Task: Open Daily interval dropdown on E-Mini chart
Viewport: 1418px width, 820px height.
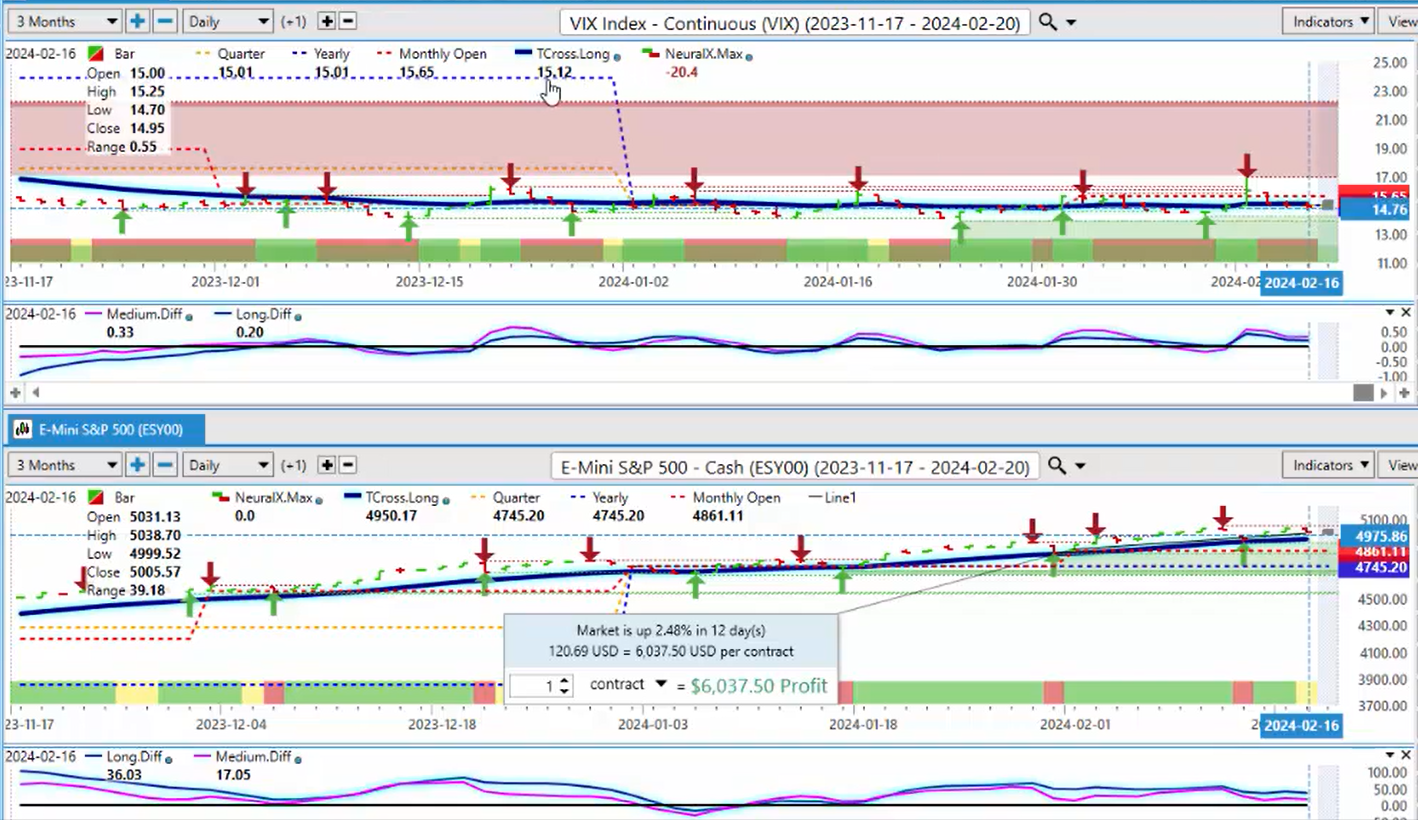Action: tap(228, 465)
